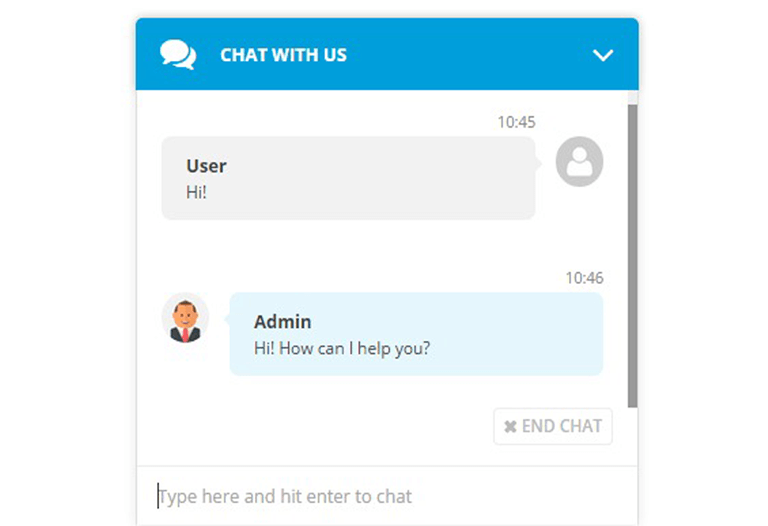Click scrollbar track above the thumb
The height and width of the screenshot is (526, 768).
point(632,97)
